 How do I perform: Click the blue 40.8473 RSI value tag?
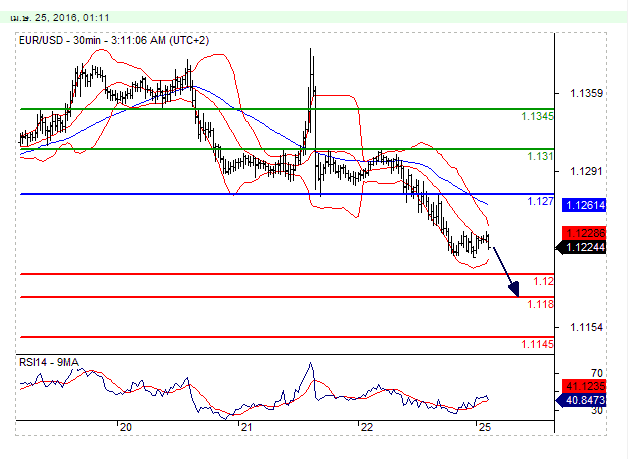click(581, 400)
